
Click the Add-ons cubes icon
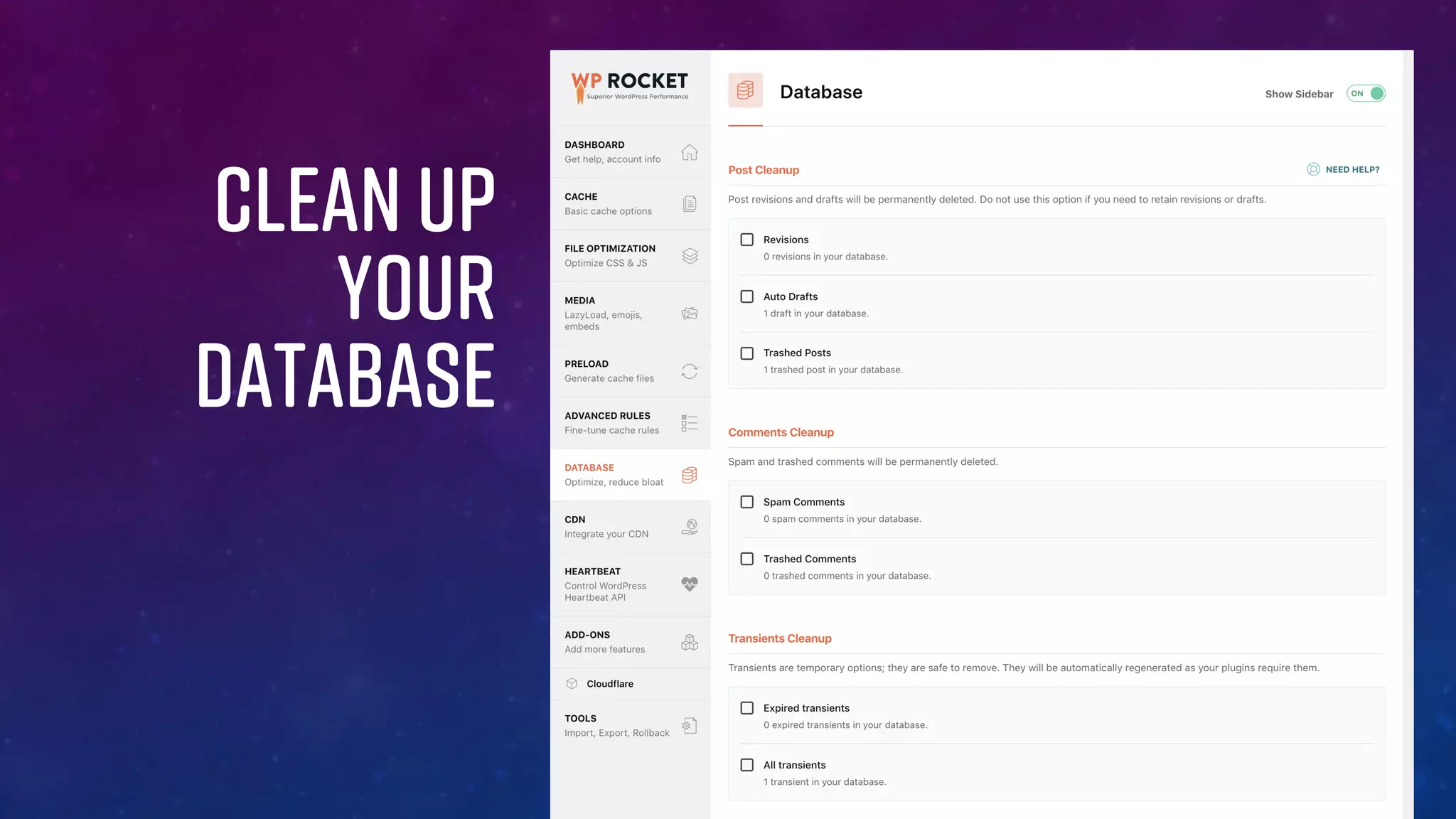(x=689, y=642)
